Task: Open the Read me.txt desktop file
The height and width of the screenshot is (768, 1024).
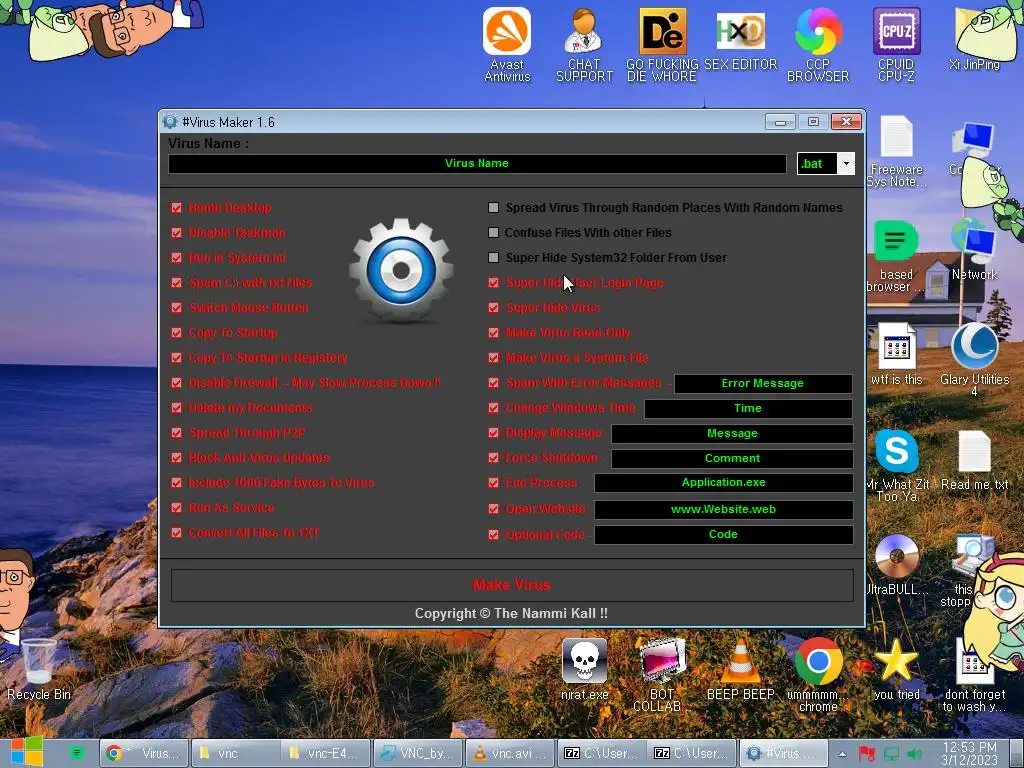Action: click(x=974, y=460)
